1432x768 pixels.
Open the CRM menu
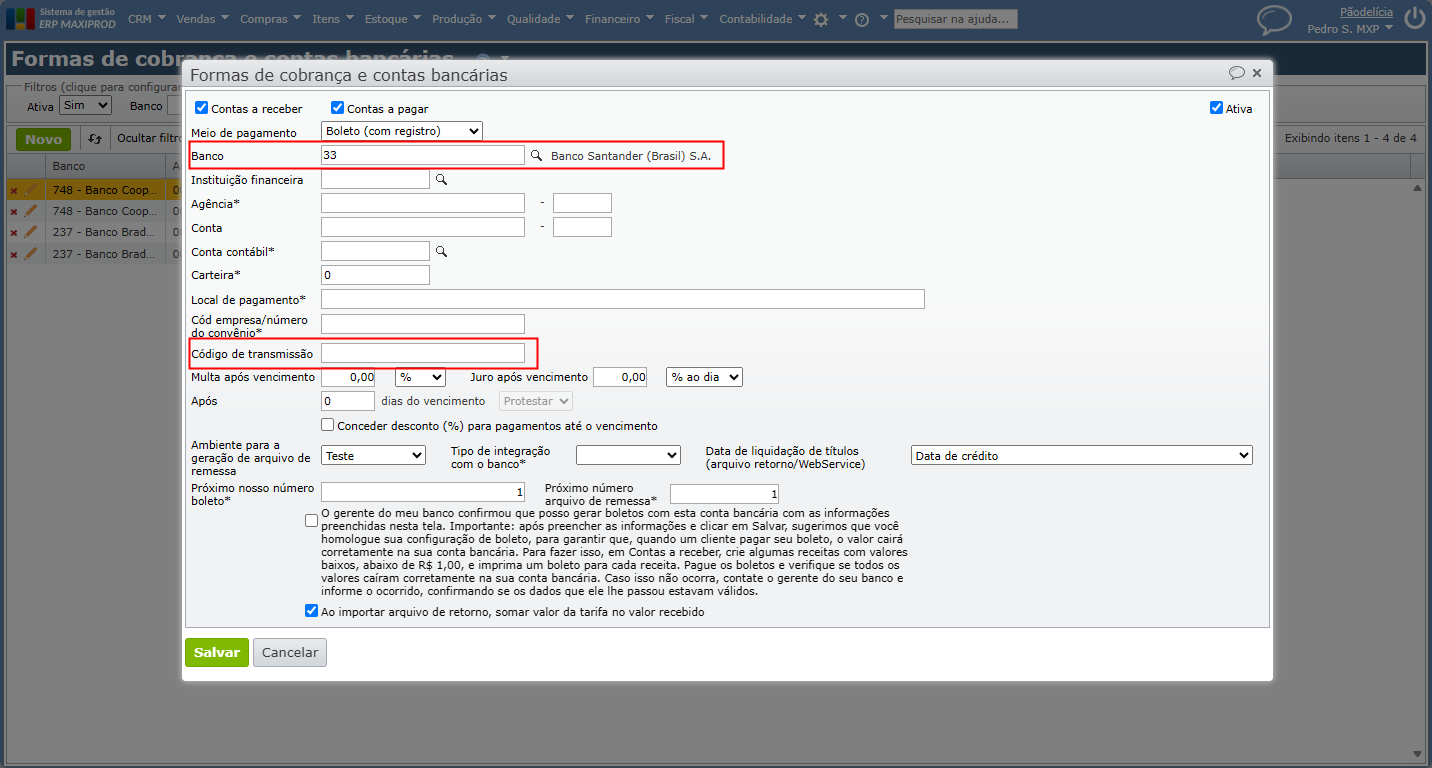tap(147, 19)
